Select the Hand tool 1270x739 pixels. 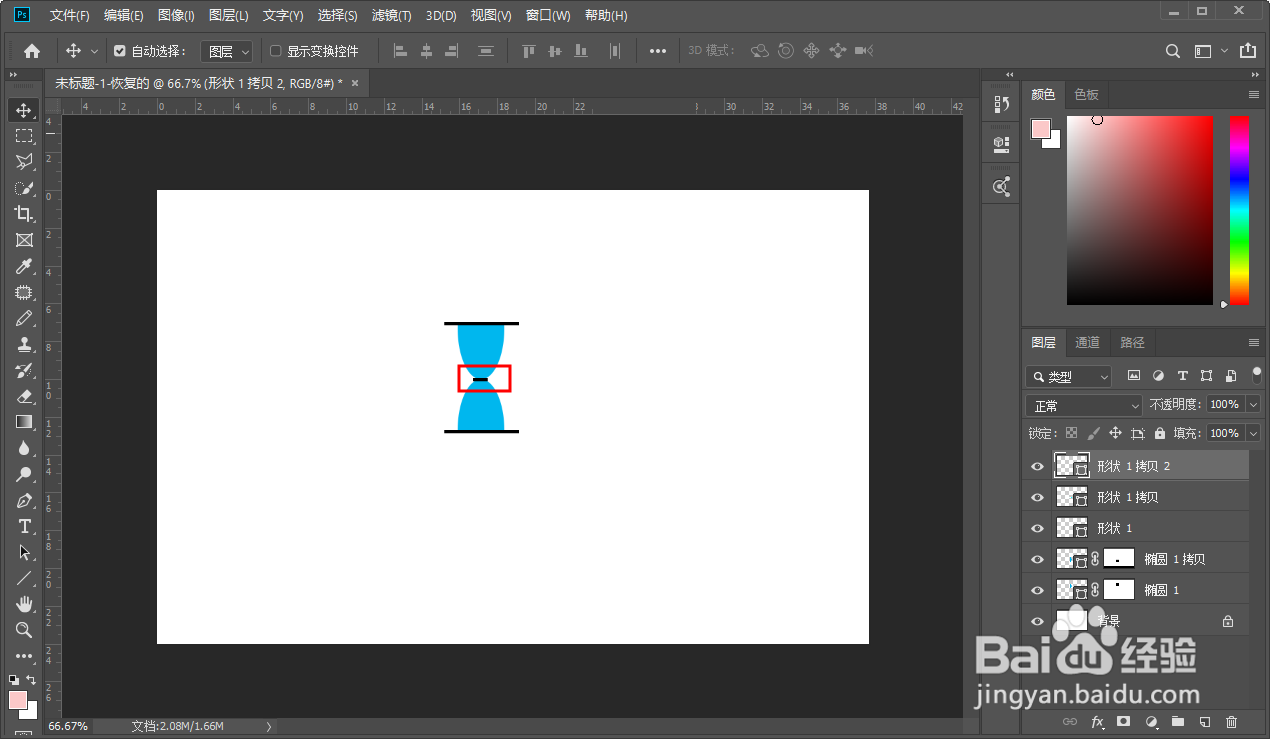(x=24, y=604)
